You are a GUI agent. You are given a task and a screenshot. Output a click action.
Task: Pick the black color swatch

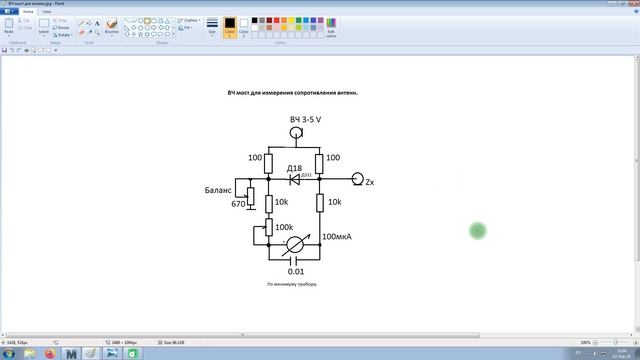click(x=255, y=20)
